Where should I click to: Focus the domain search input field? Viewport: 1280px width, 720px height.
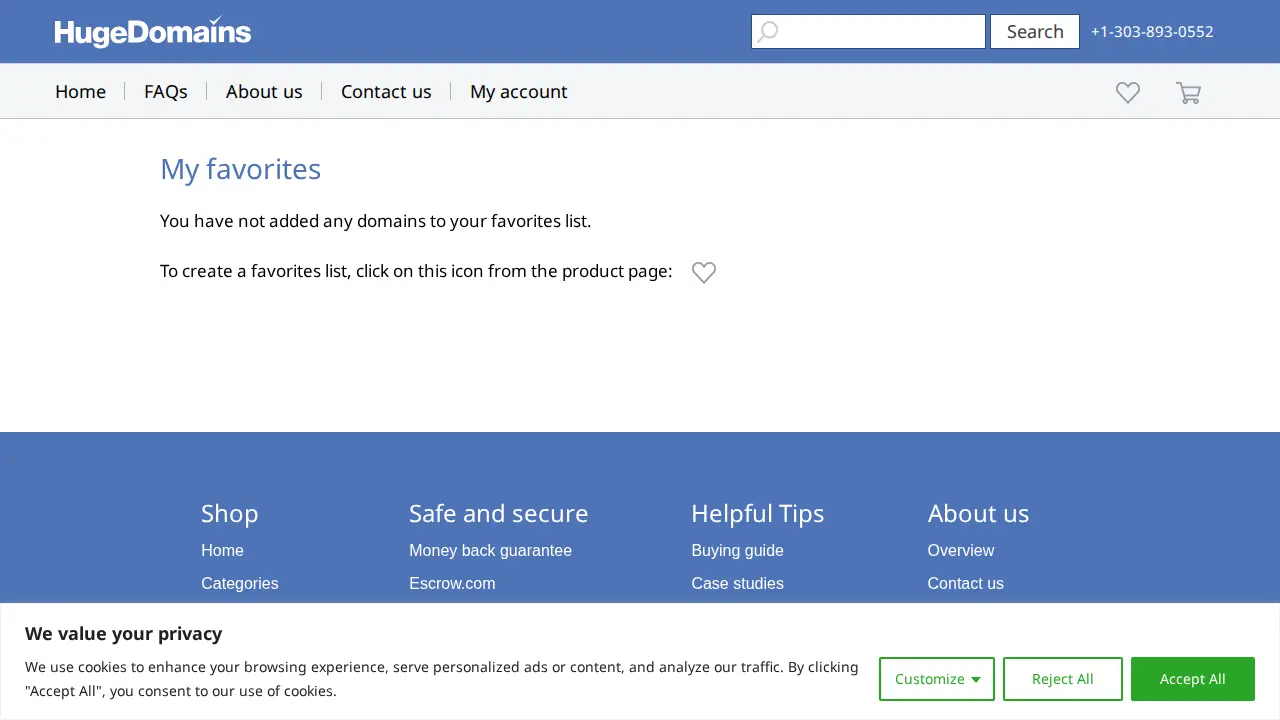[x=868, y=31]
